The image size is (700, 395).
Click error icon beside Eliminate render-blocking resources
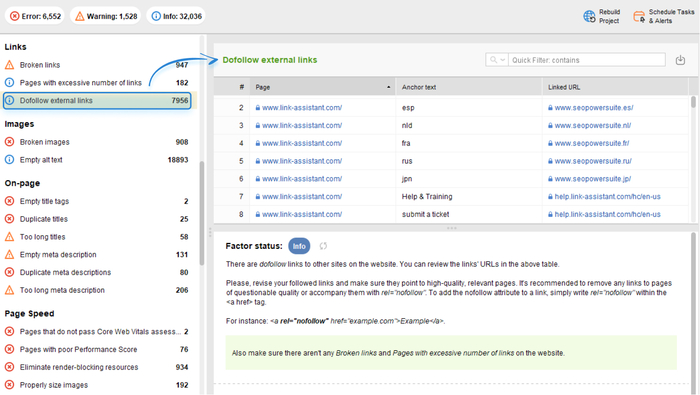pos(9,367)
